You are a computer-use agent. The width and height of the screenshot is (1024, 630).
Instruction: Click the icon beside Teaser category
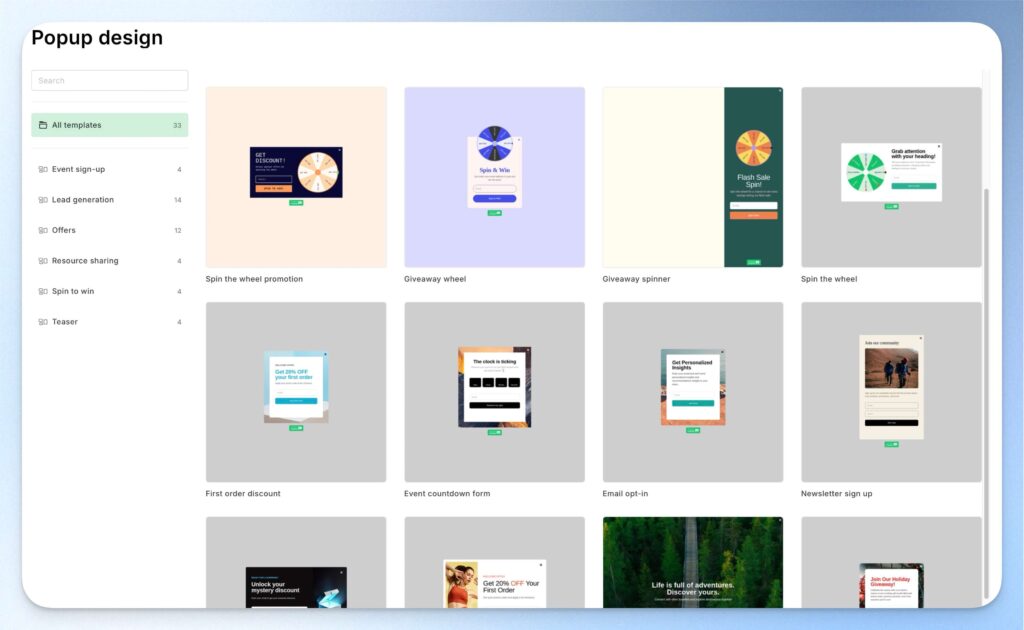(x=42, y=322)
